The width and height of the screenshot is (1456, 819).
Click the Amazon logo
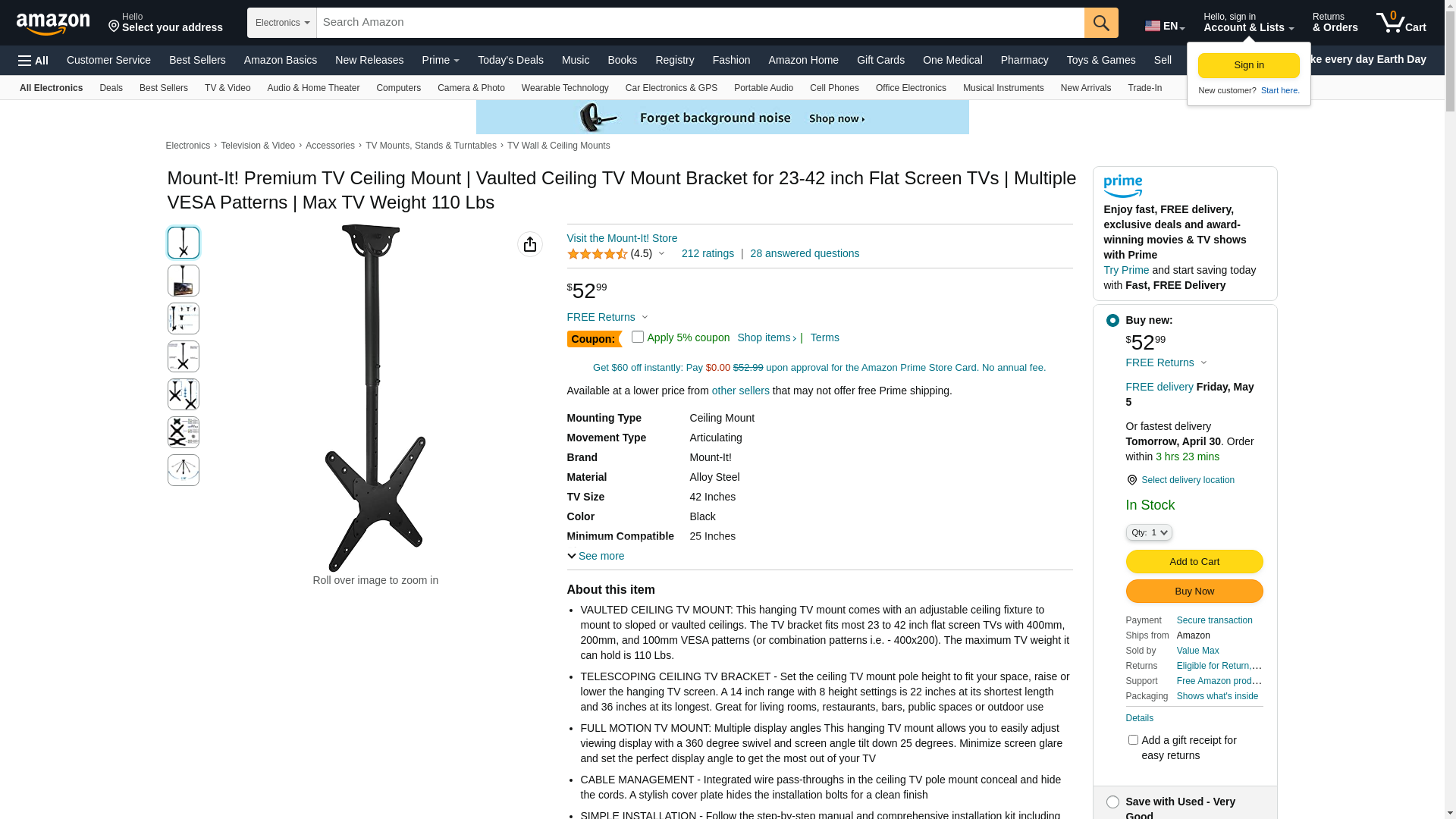53,24
